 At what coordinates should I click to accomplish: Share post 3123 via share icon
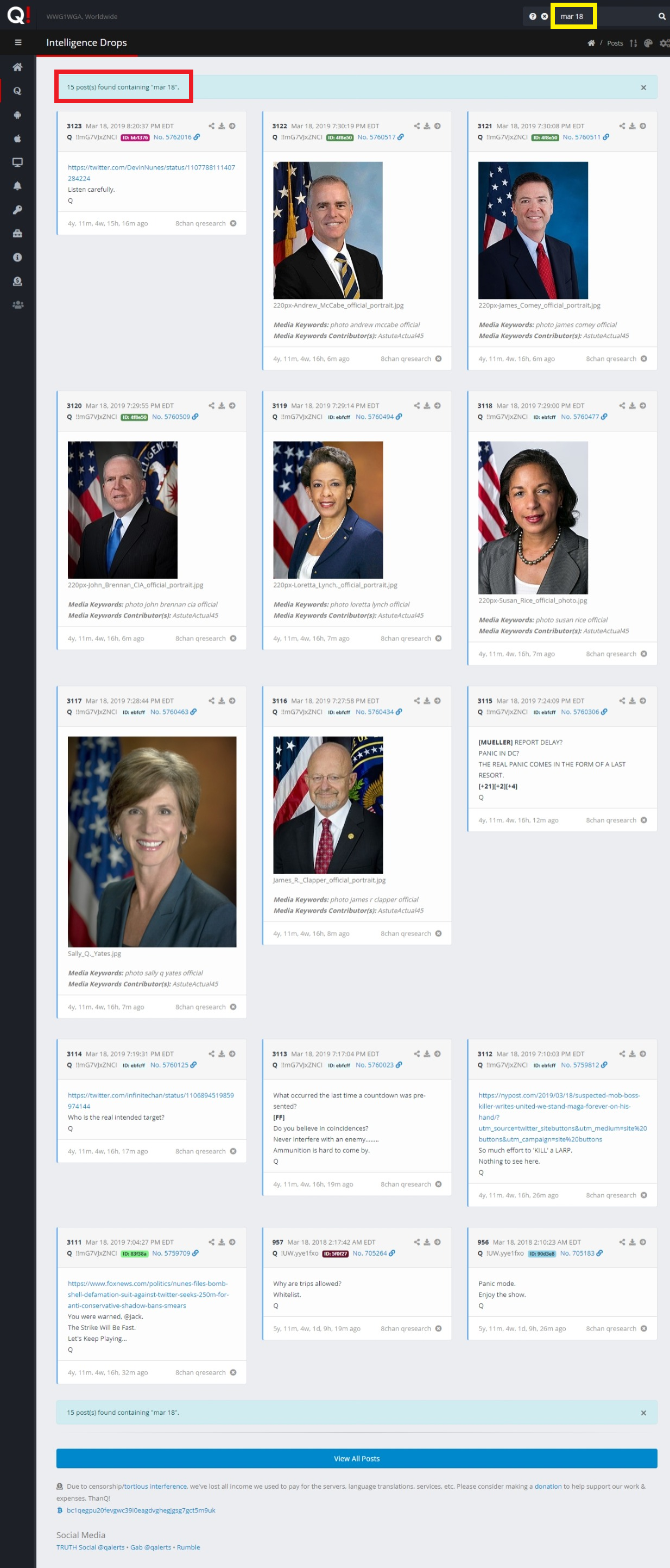(x=211, y=126)
